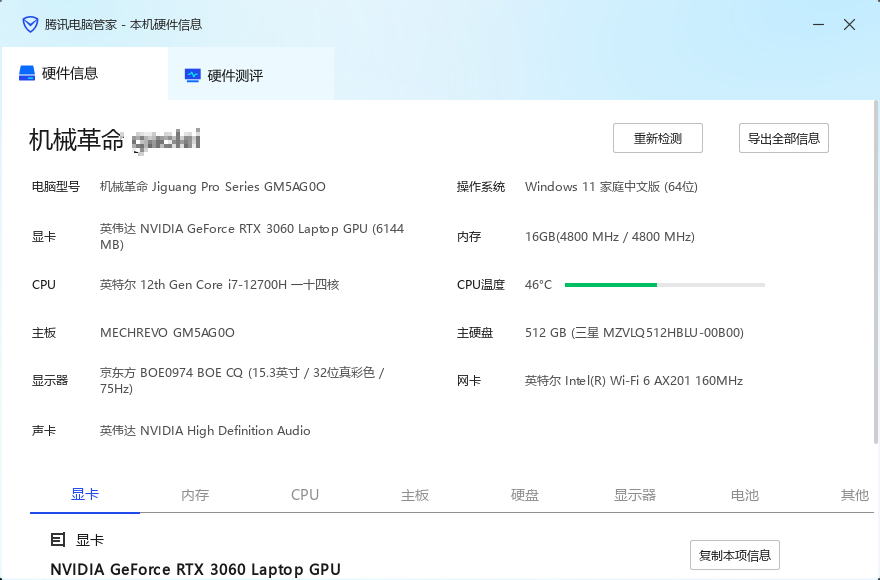The width and height of the screenshot is (880, 580).
Task: Click the motherboard value 'MECHREVO GM5AG0O'
Action: tap(167, 332)
